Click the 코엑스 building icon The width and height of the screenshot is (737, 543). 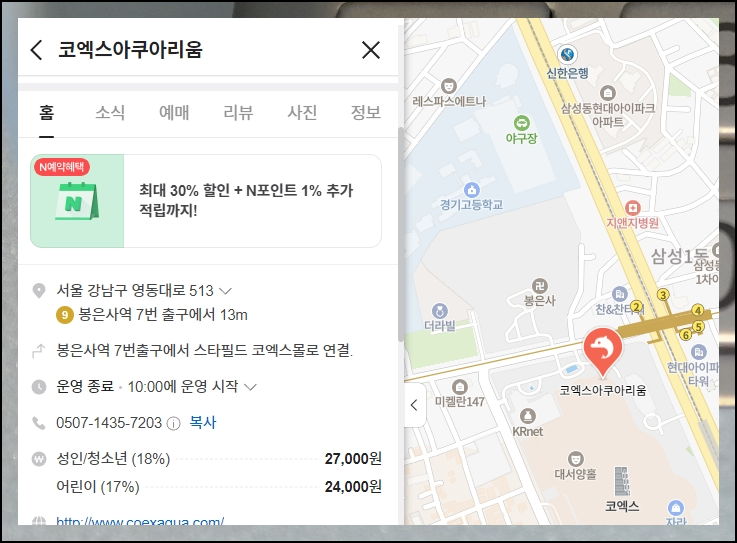[622, 481]
